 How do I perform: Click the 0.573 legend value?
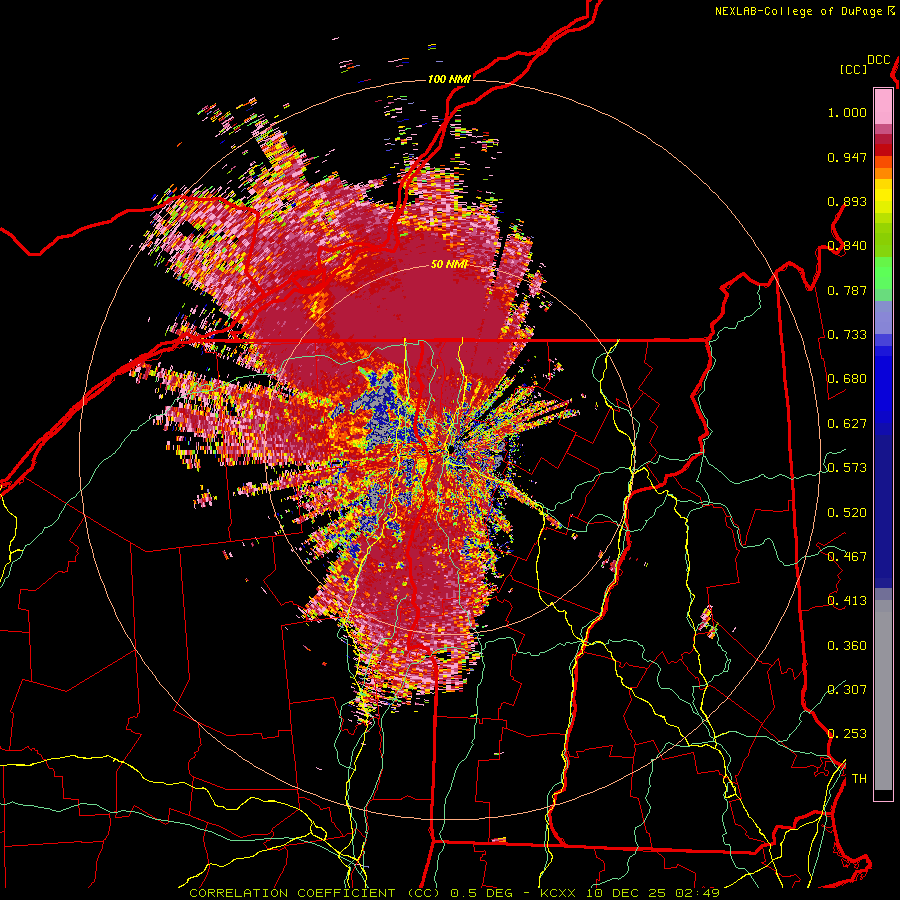point(847,468)
